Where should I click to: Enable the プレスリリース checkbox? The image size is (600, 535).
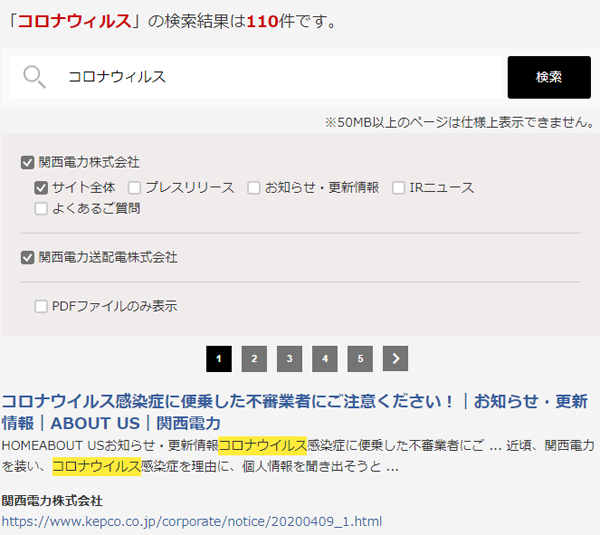[x=134, y=188]
